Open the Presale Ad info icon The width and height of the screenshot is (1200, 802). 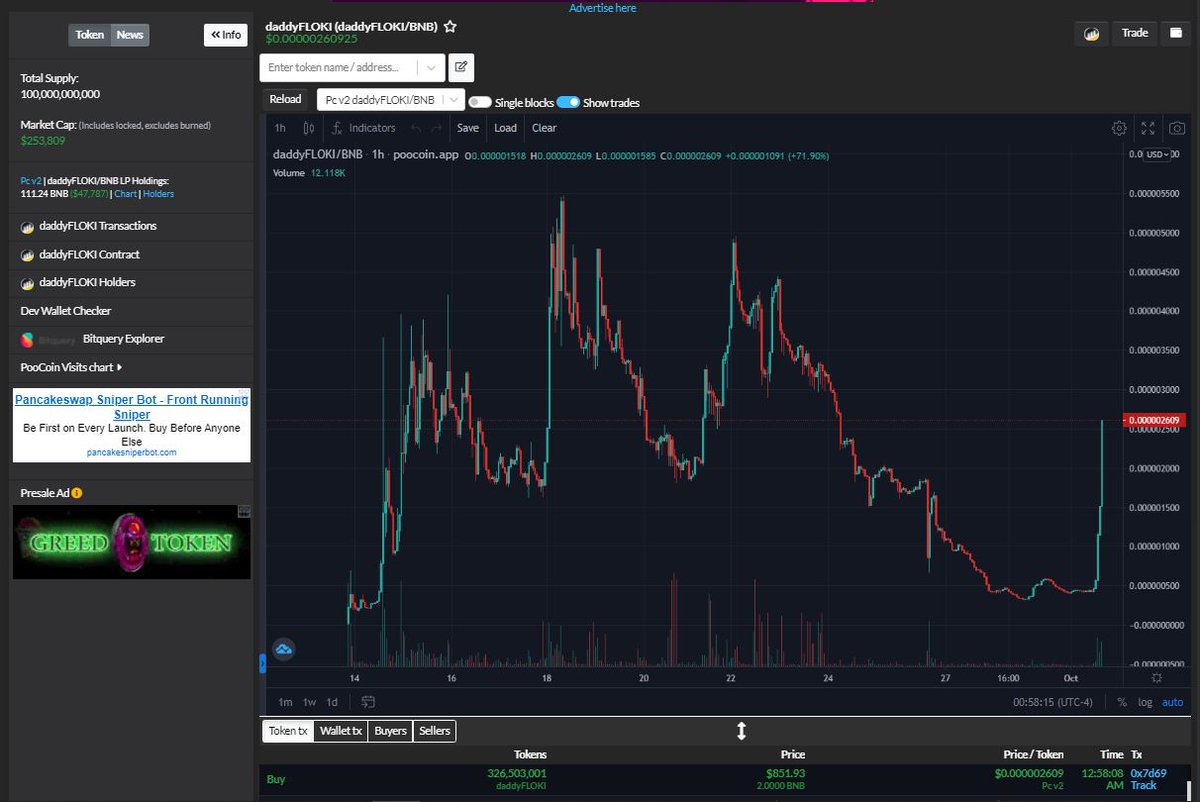click(x=77, y=493)
